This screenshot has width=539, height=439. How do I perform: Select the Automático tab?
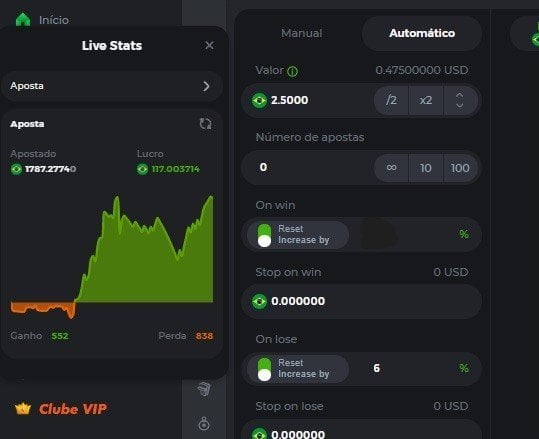(x=422, y=33)
